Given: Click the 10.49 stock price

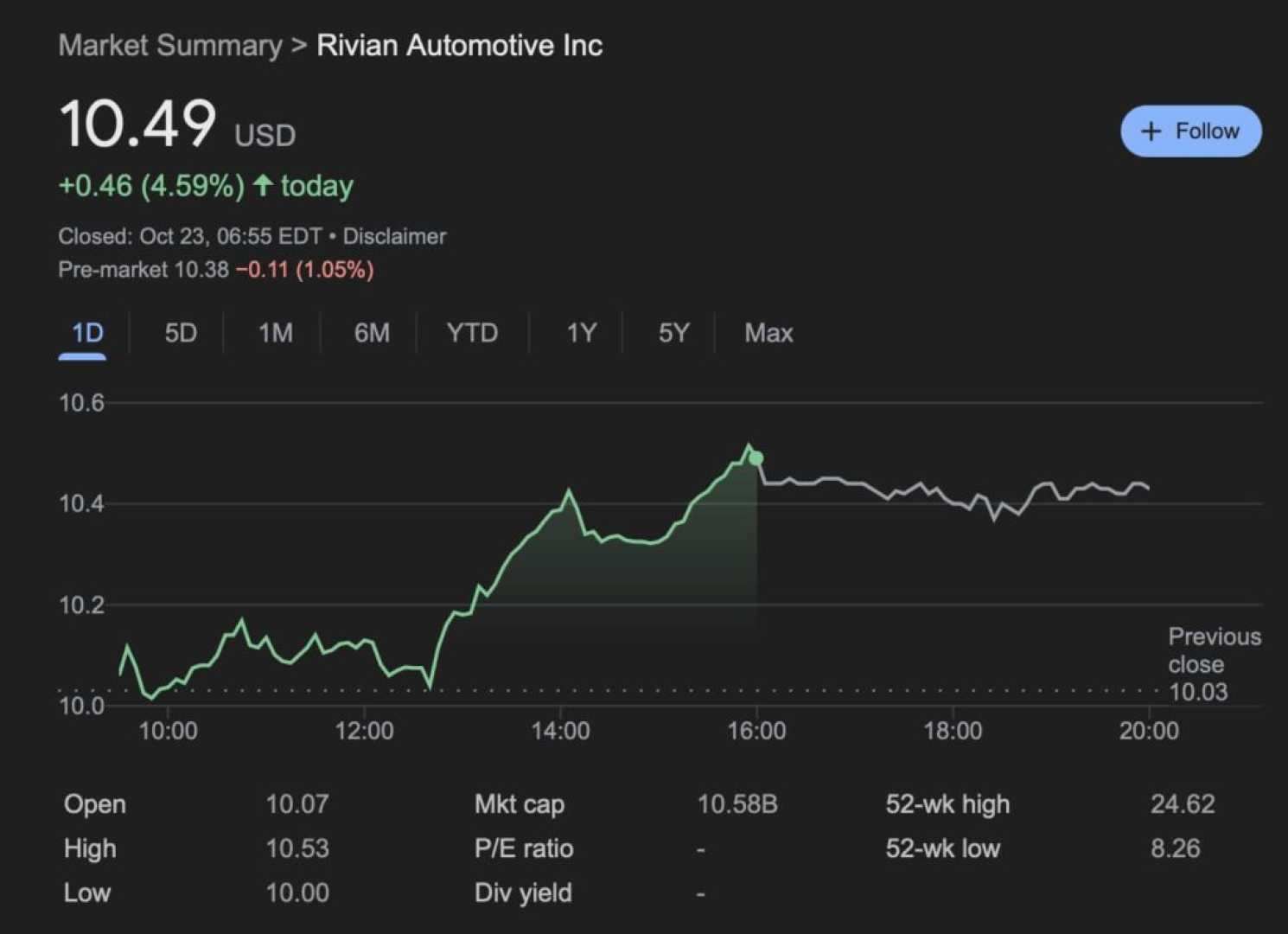Looking at the screenshot, I should click(137, 123).
